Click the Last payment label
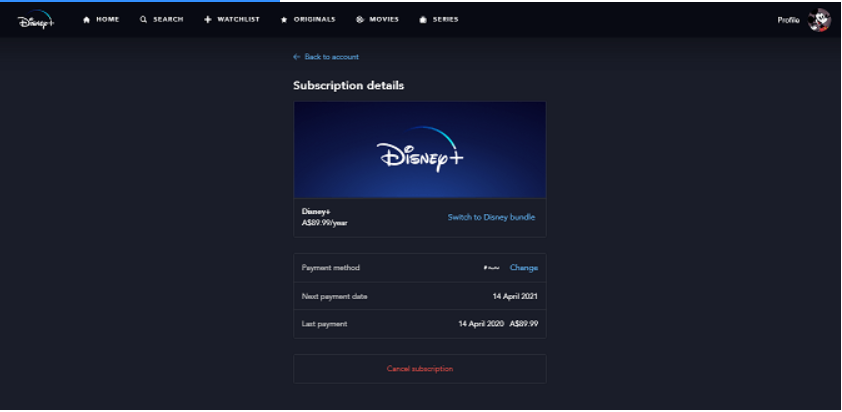Viewport: 842px width, 412px height. coord(324,324)
